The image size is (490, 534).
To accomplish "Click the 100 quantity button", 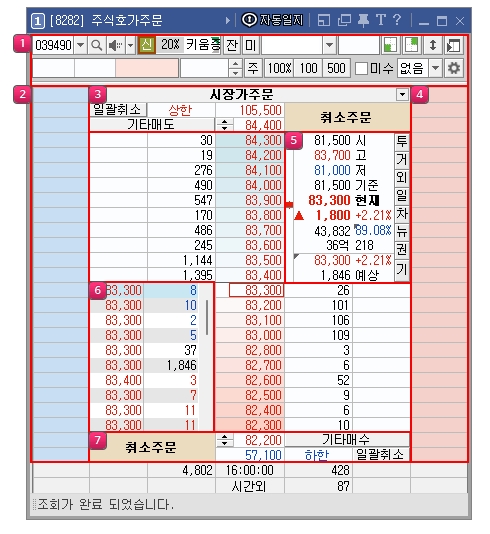I will click(x=308, y=68).
